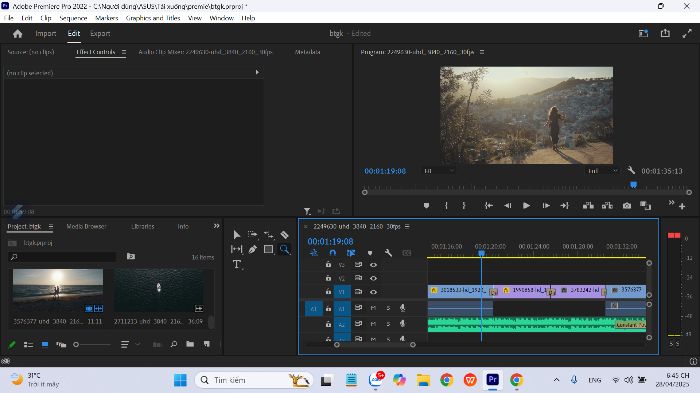
Task: Select the Zoom tool
Action: pos(284,249)
